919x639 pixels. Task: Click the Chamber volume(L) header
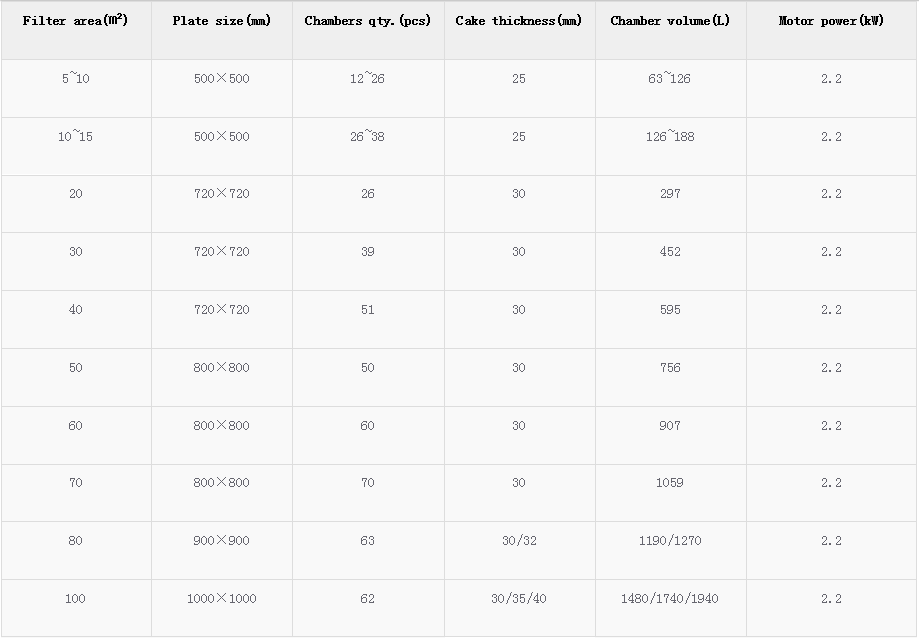click(670, 21)
